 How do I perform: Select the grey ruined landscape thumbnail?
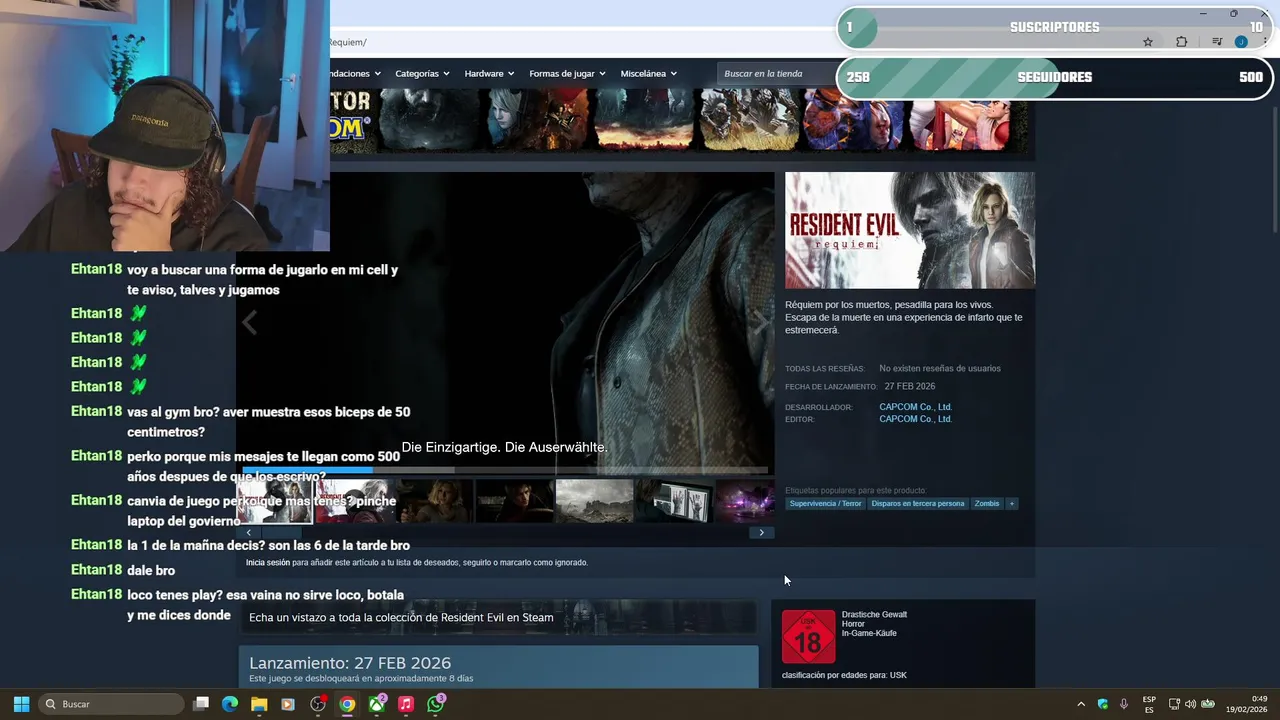(595, 501)
